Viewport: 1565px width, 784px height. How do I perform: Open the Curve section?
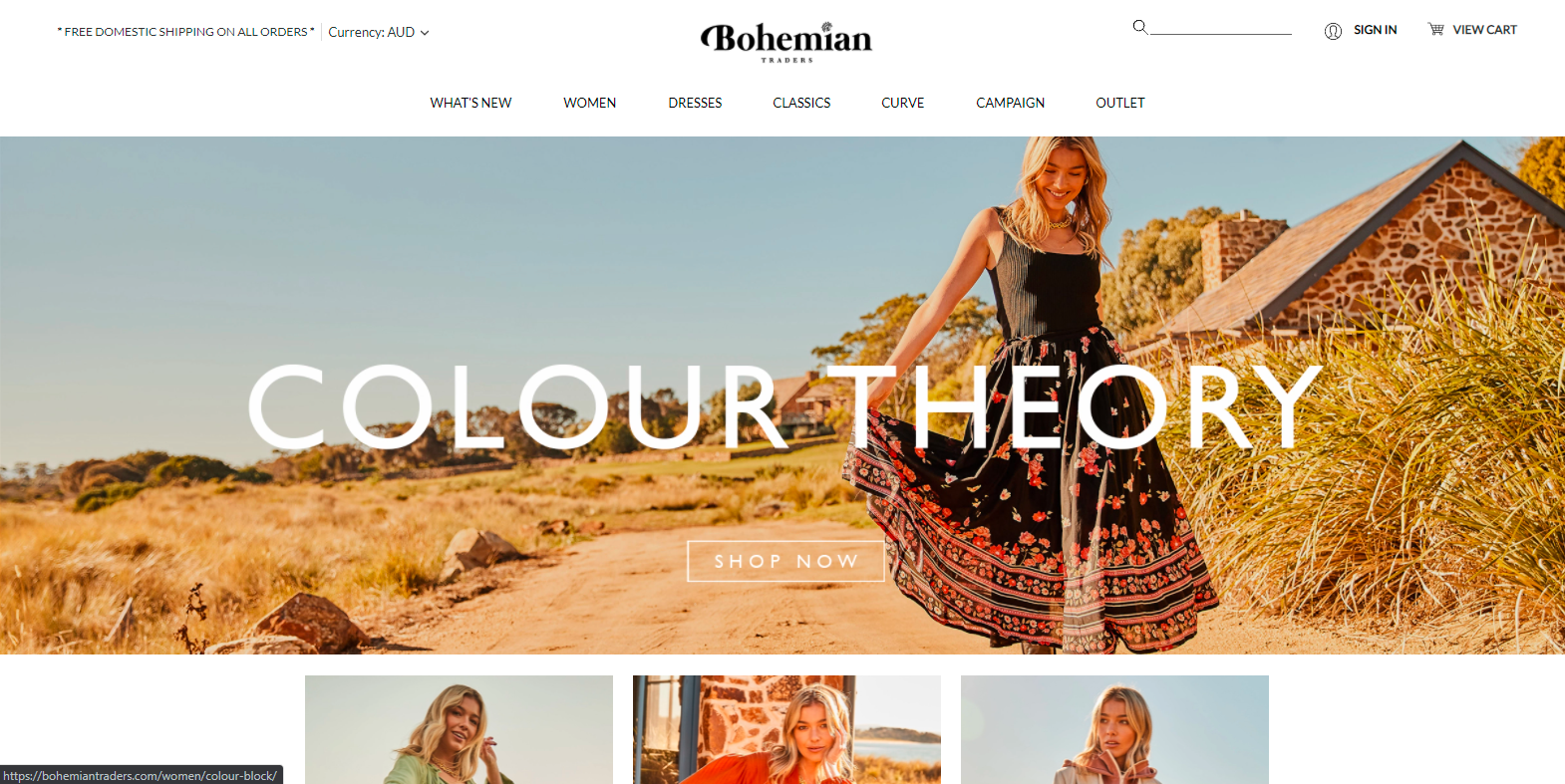point(903,103)
